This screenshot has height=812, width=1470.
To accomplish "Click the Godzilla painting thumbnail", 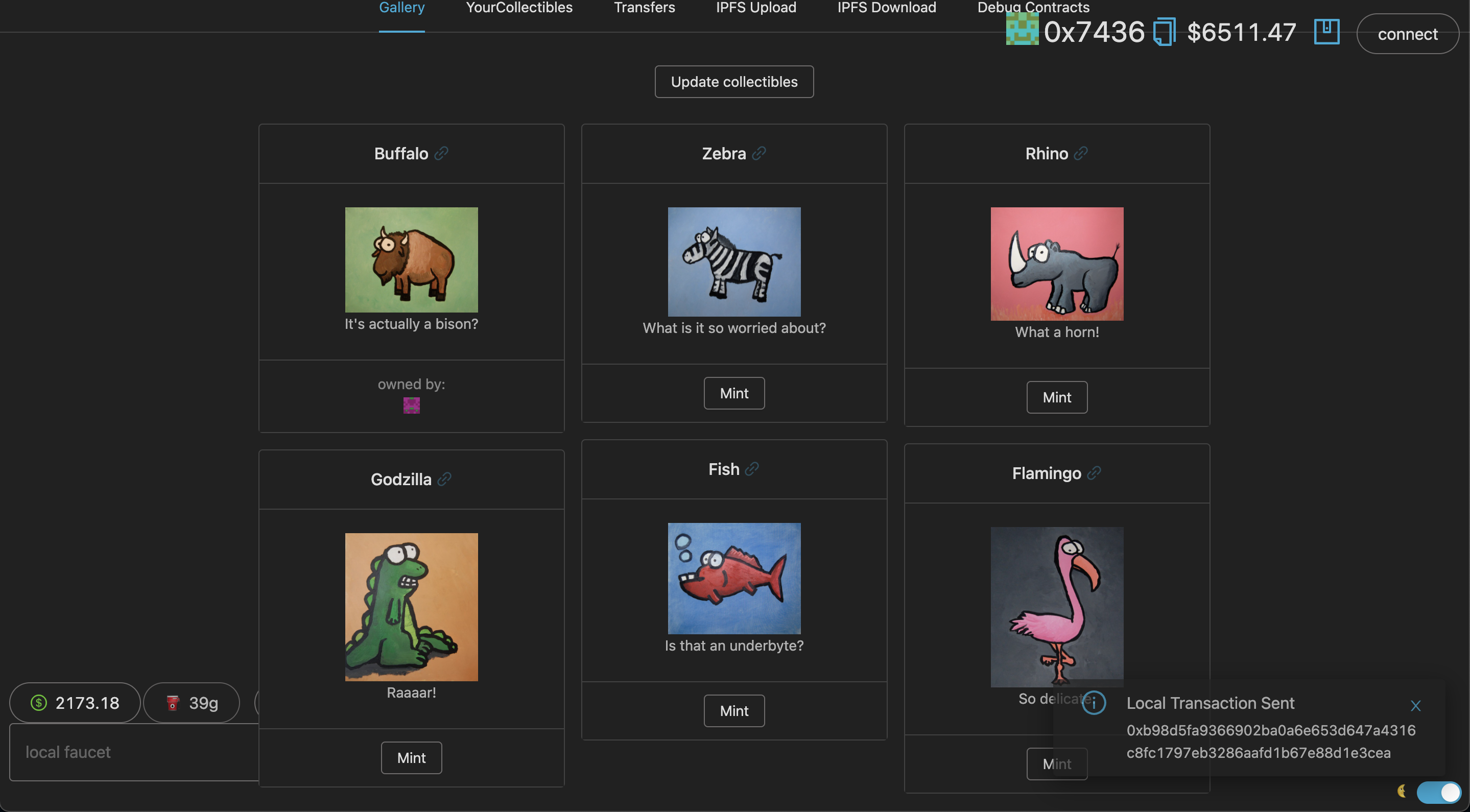I will tap(412, 607).
